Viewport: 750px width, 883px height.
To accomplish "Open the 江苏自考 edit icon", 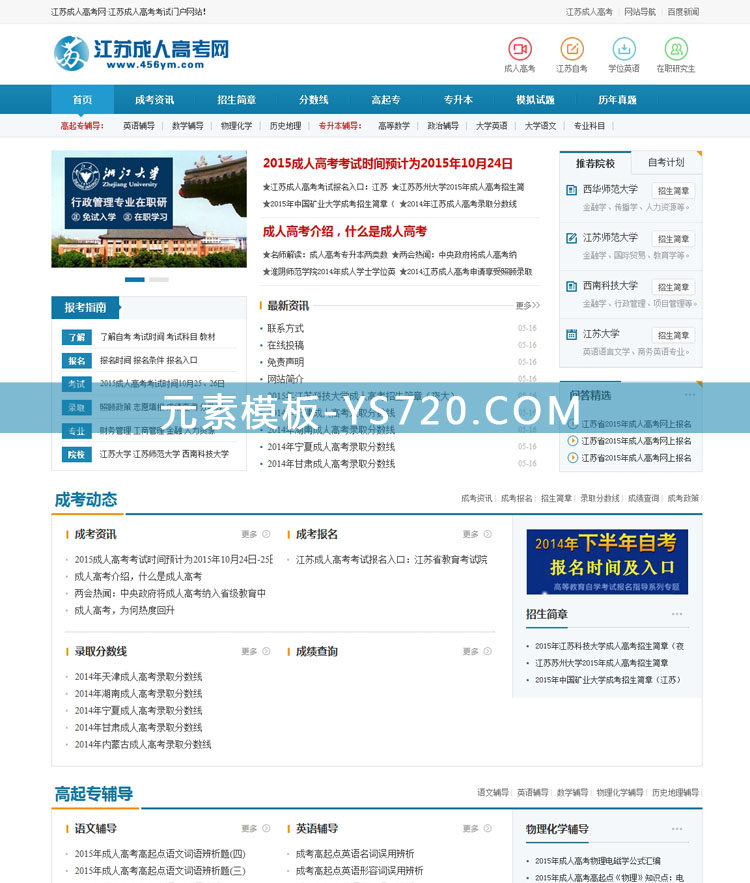I will [572, 49].
